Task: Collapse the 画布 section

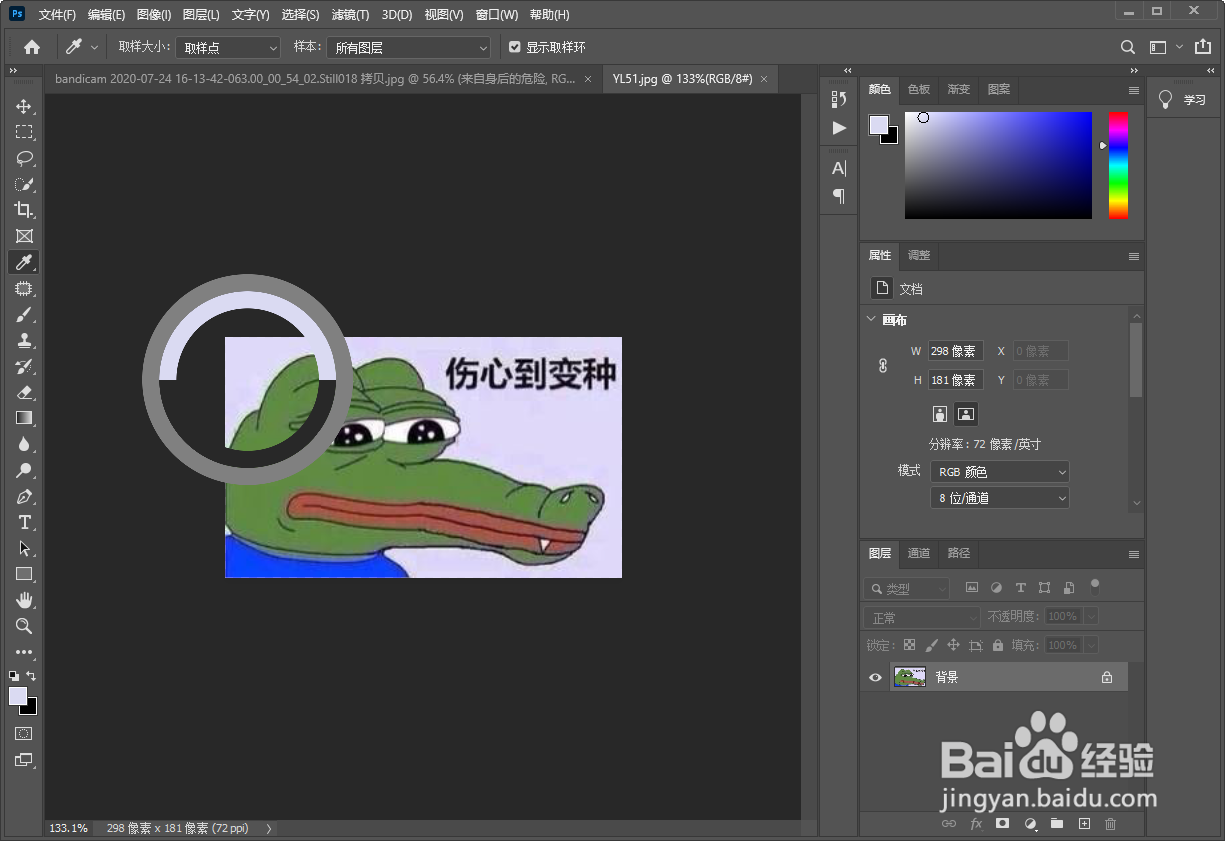Action: click(870, 320)
